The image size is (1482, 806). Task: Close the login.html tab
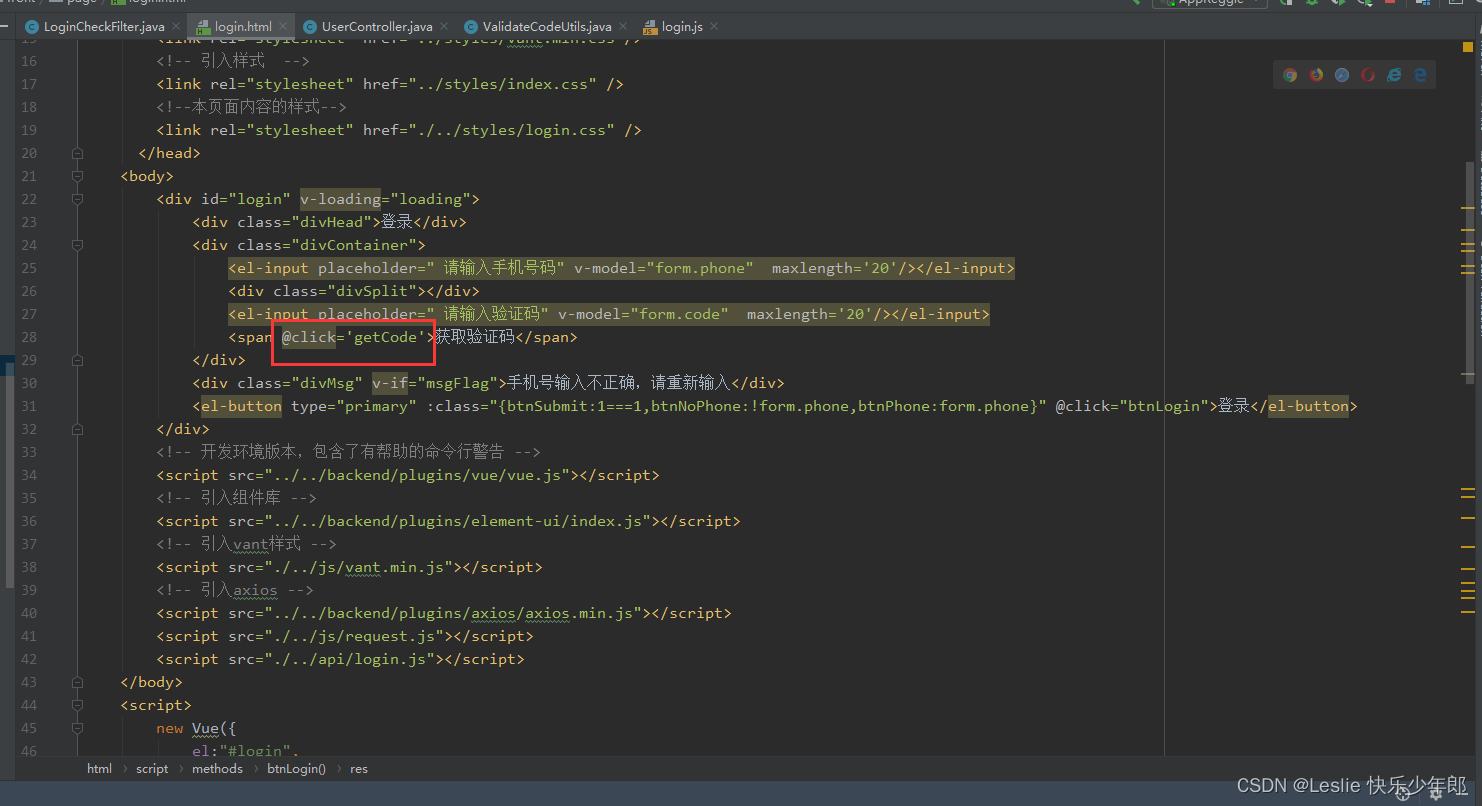coord(283,27)
